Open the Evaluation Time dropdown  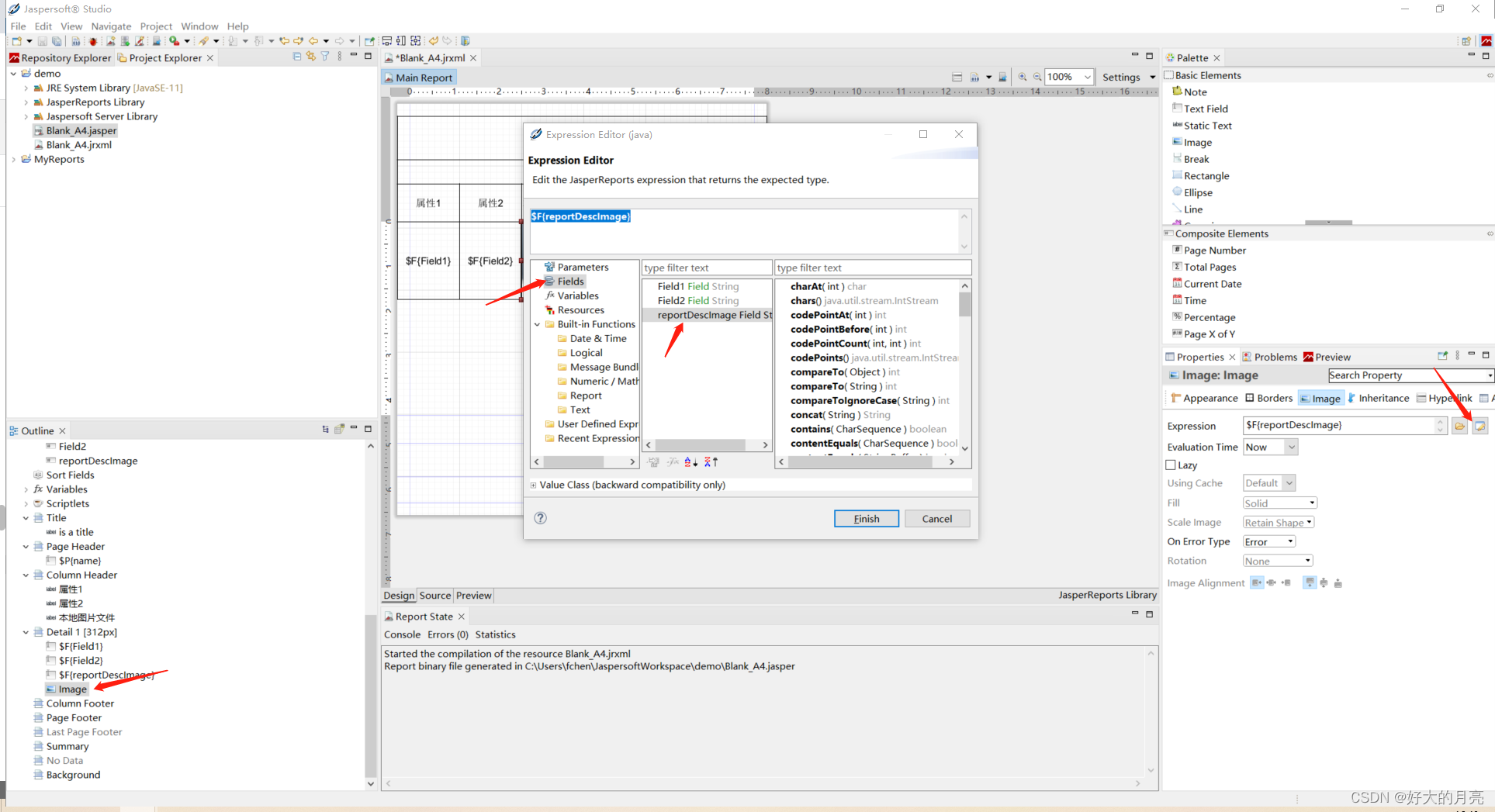coord(1270,447)
